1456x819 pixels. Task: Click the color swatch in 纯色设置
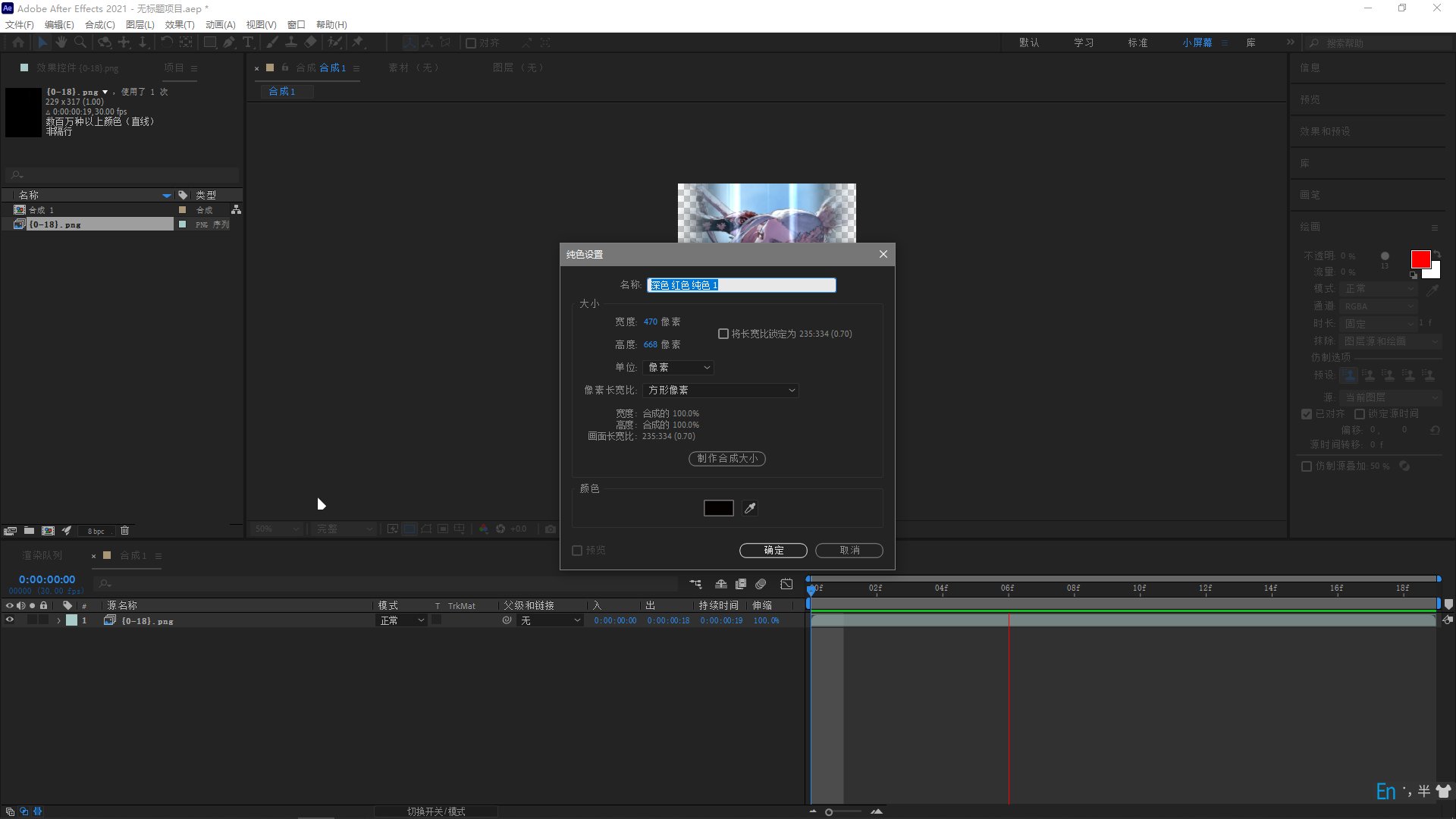tap(718, 507)
